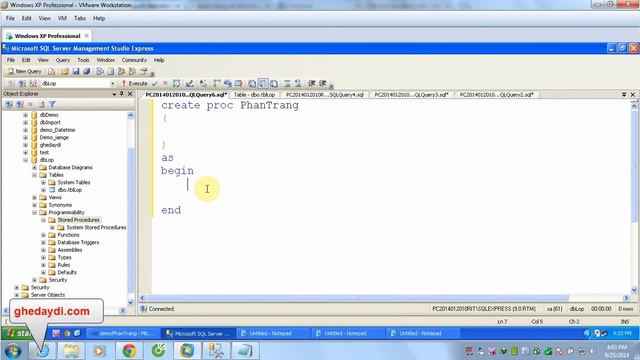This screenshot has width=640, height=360.
Task: Toggle Object Explorer auto-hide pin
Action: (122, 94)
